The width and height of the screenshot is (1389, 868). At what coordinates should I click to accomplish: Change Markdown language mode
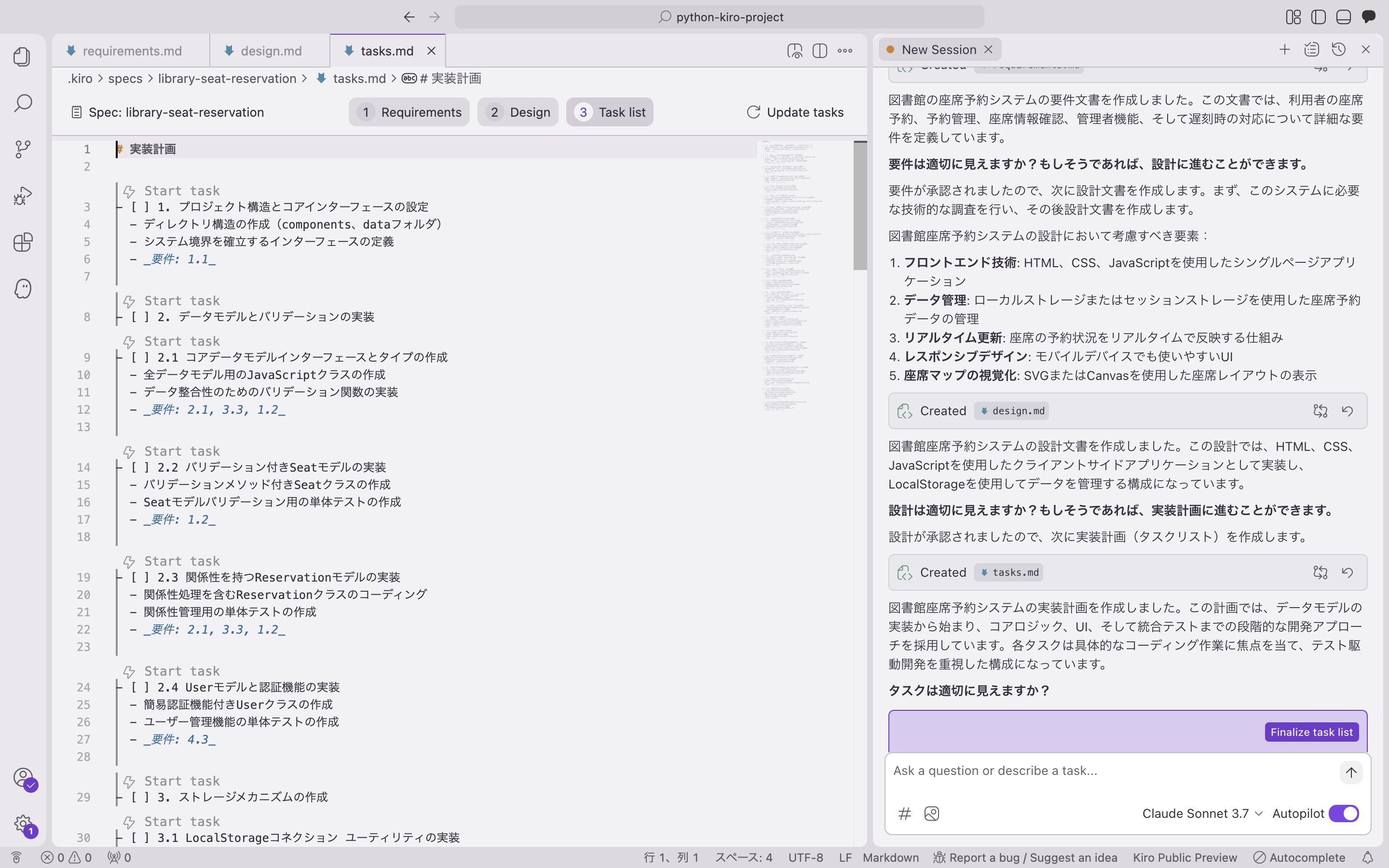pyautogui.click(x=890, y=858)
